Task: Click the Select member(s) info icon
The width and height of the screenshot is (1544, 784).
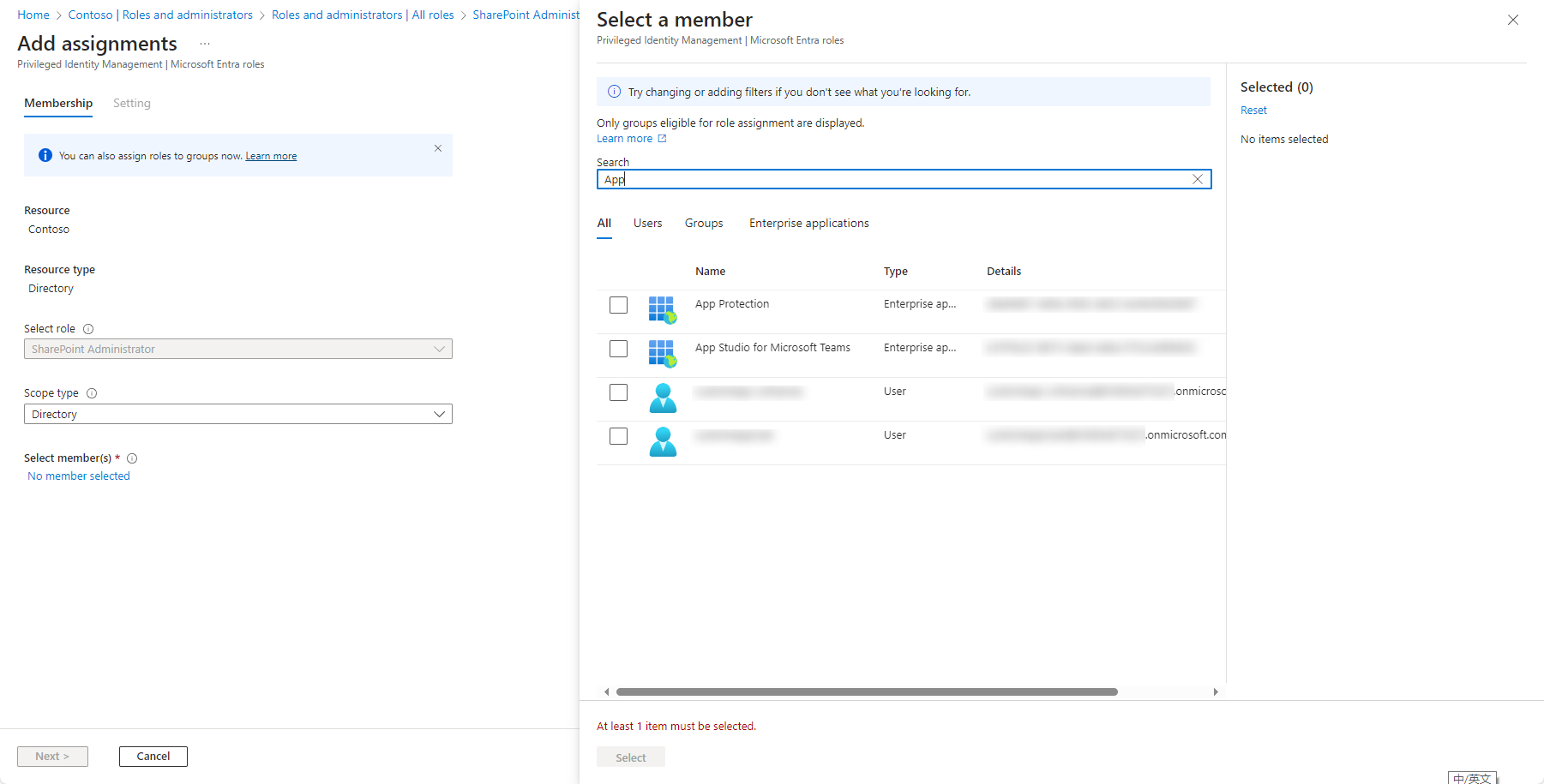Action: coord(132,458)
